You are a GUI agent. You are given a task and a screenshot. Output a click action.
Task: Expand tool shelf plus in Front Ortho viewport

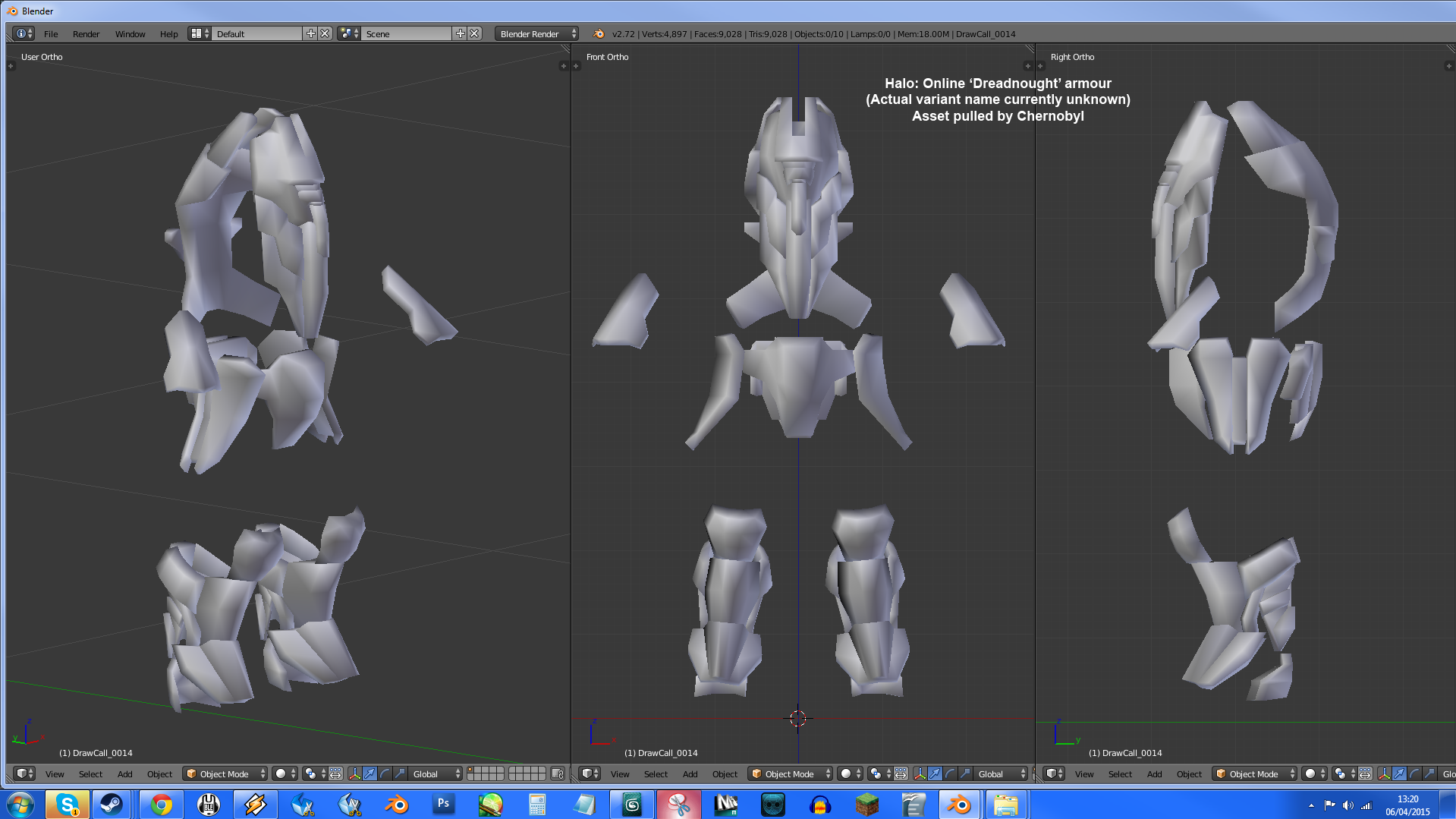coord(576,66)
